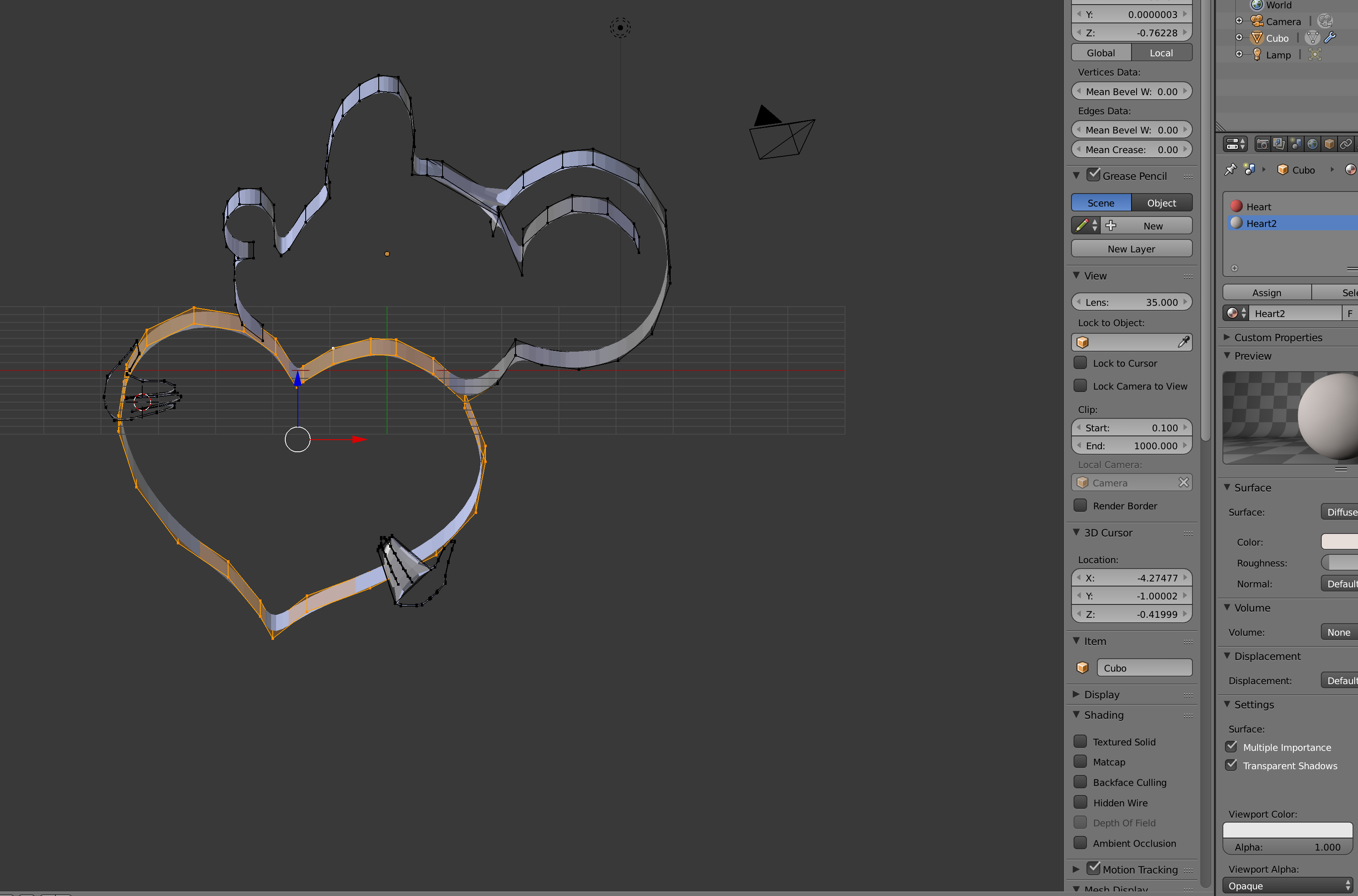Click the Lamp icon in outliner
Image resolution: width=1358 pixels, height=896 pixels.
click(x=1256, y=54)
